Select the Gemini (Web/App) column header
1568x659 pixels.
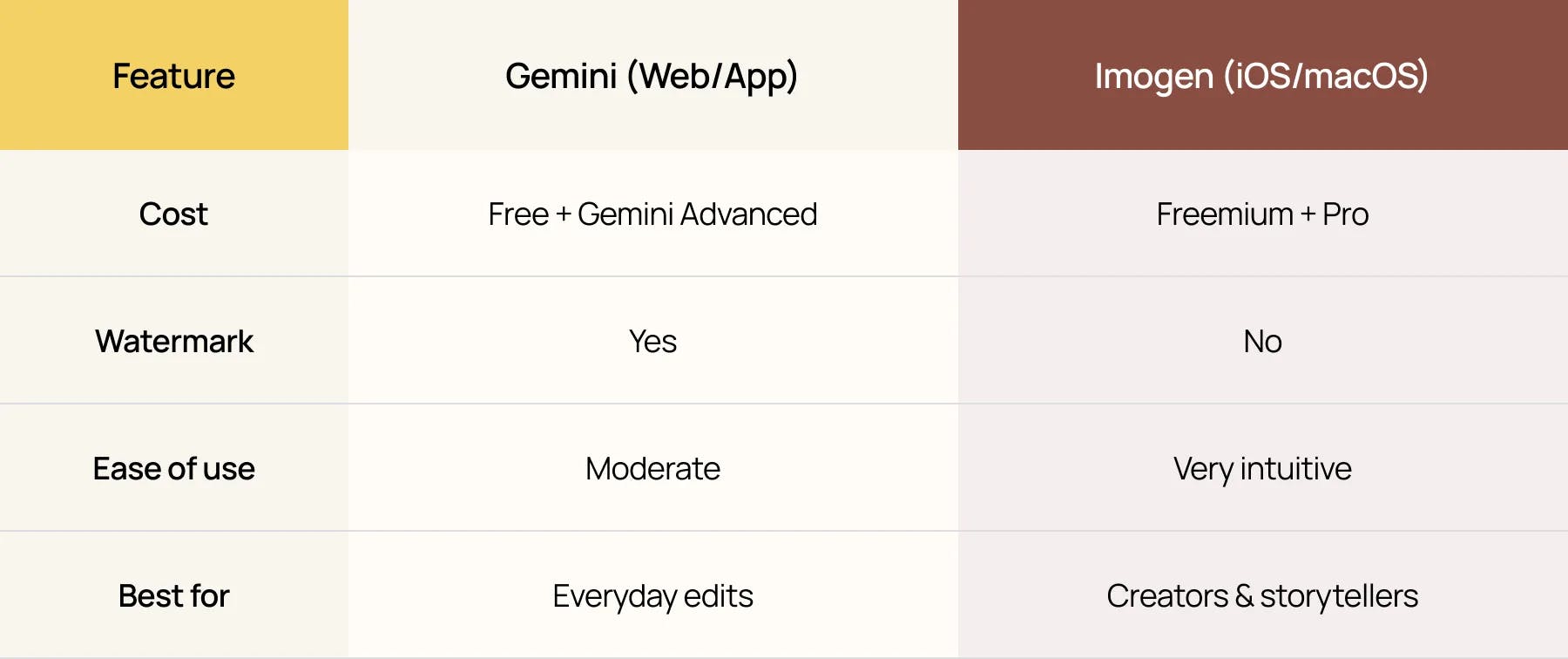pyautogui.click(x=652, y=76)
